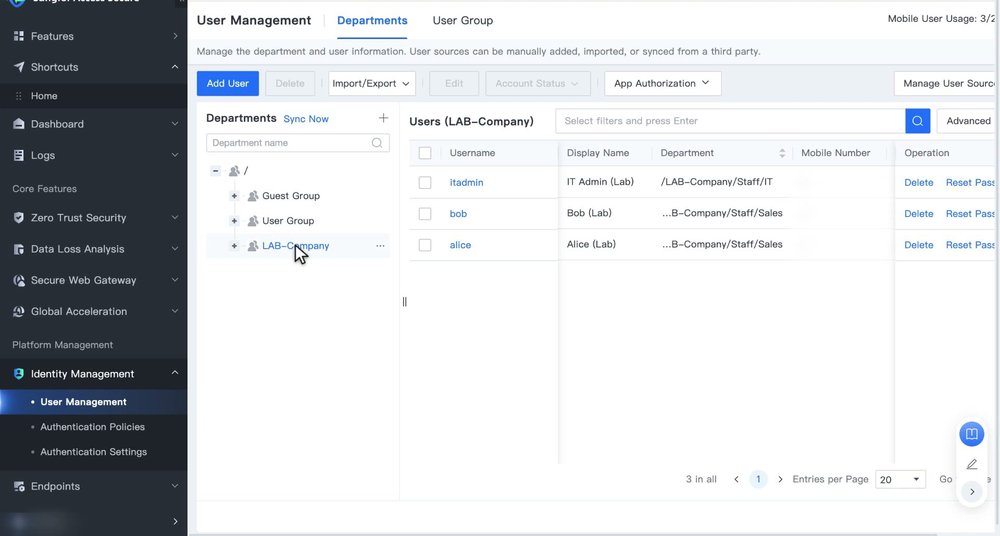Go to the previous page arrow

[736, 479]
